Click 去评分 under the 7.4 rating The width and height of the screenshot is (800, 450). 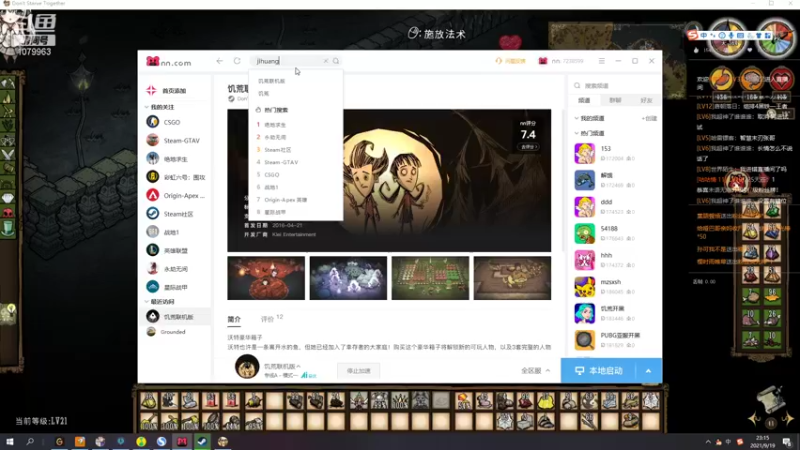click(x=529, y=147)
